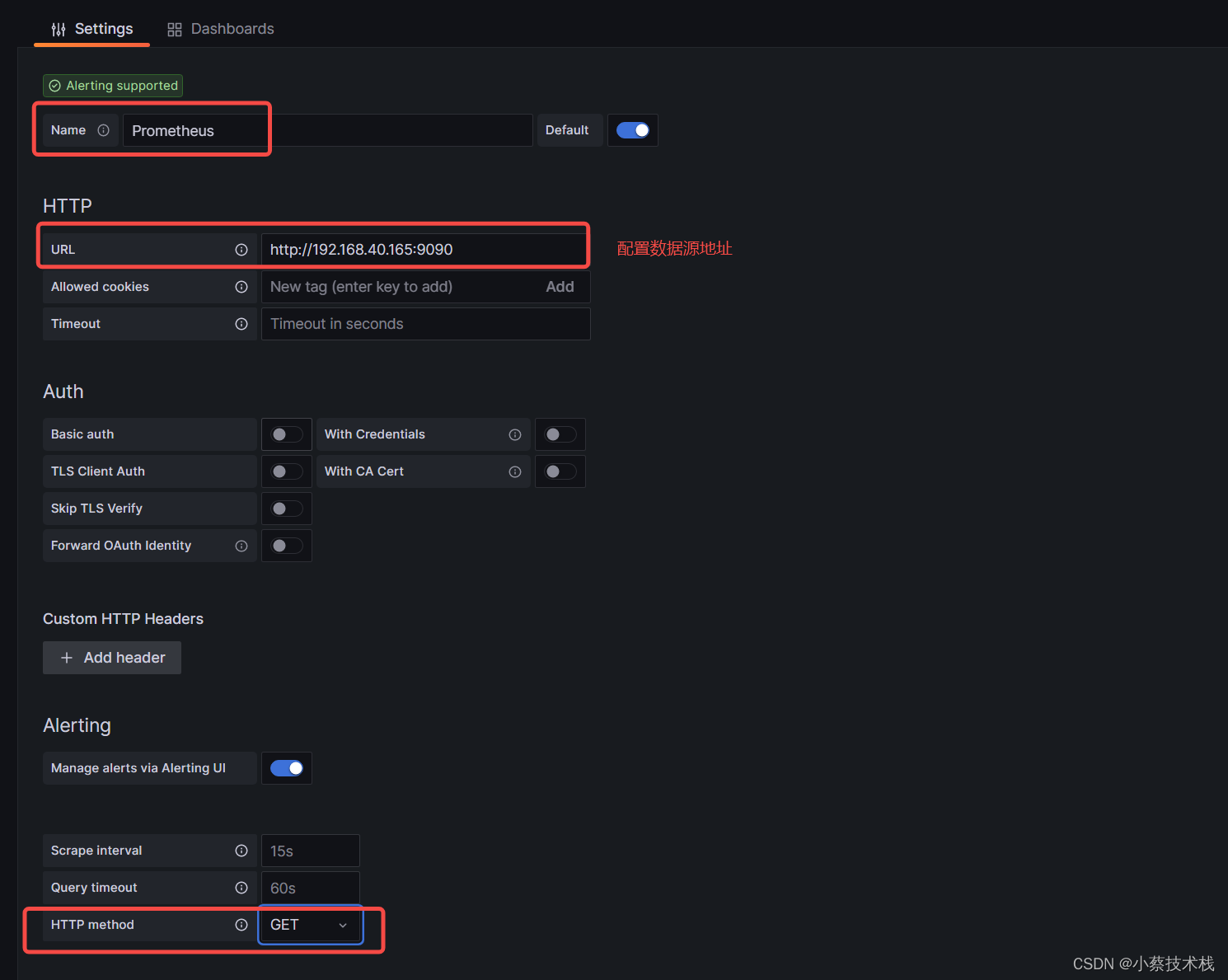Screen dimensions: 1228x980
Task: Click the Prometheus name input field
Action: point(327,130)
